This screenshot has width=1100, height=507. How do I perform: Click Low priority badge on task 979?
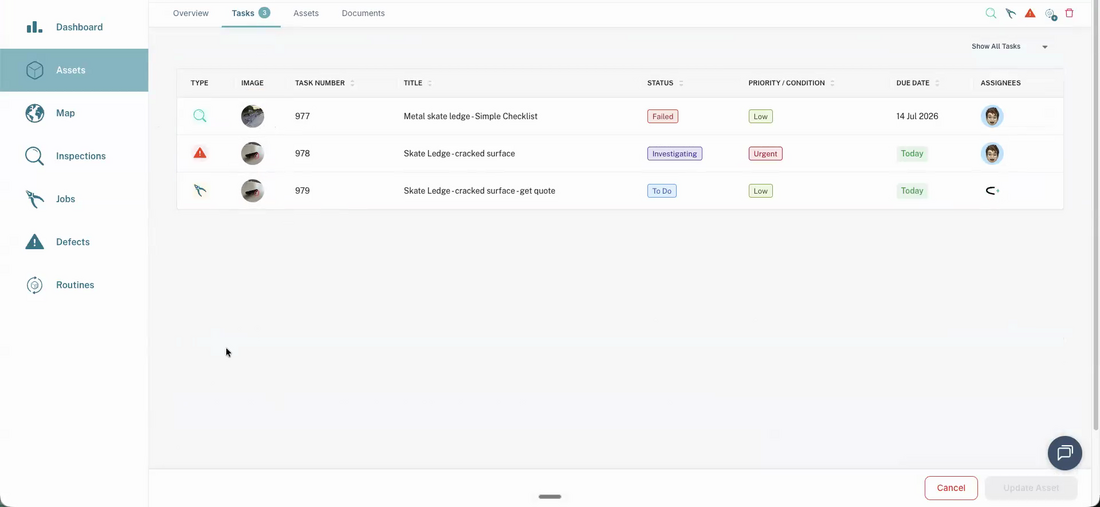760,191
